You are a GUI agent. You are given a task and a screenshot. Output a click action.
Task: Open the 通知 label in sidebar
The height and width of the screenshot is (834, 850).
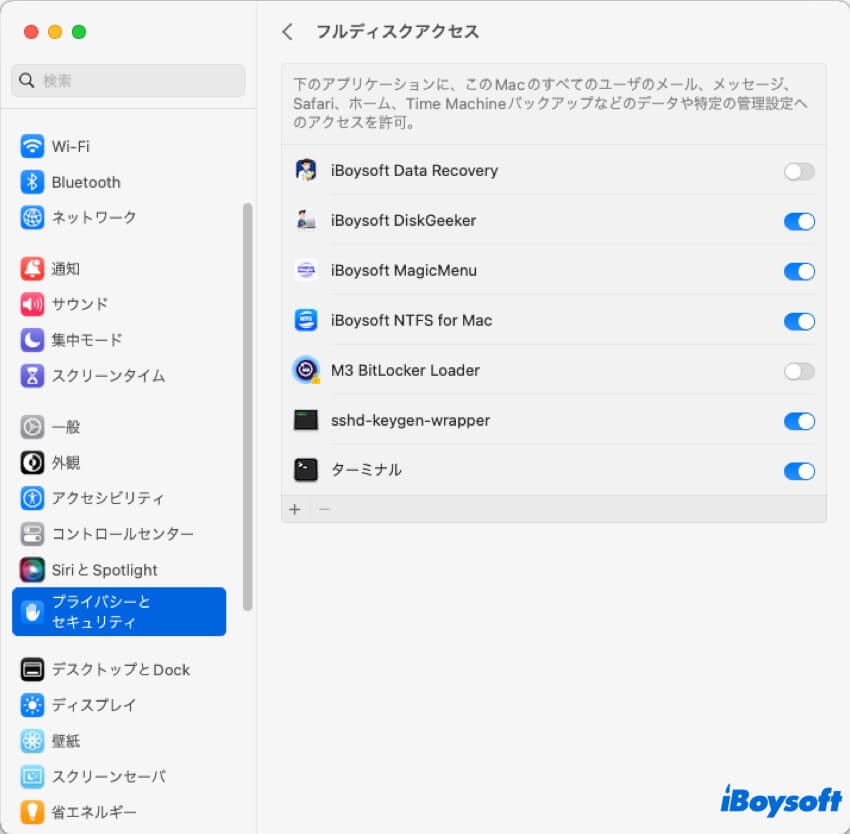(66, 268)
